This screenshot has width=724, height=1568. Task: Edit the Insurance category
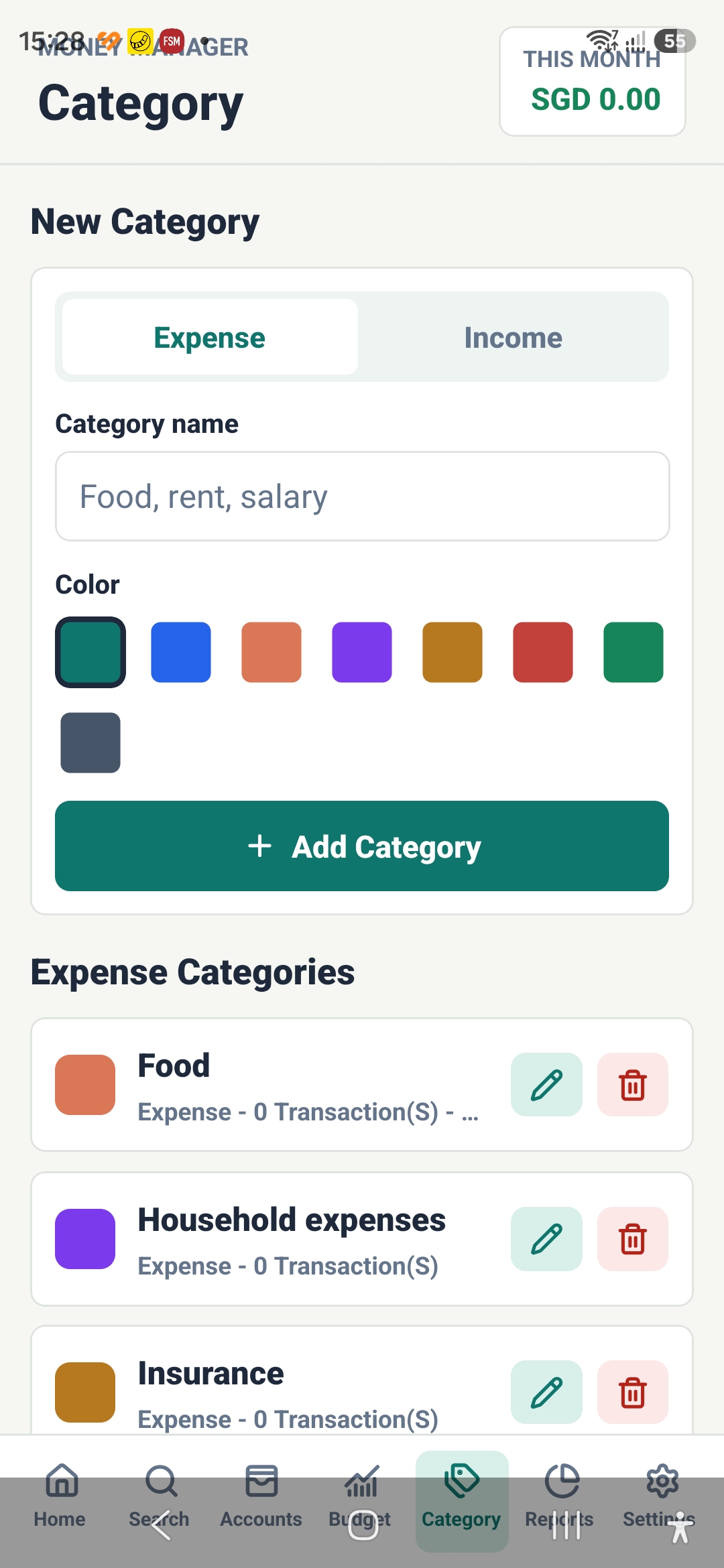pos(546,1392)
